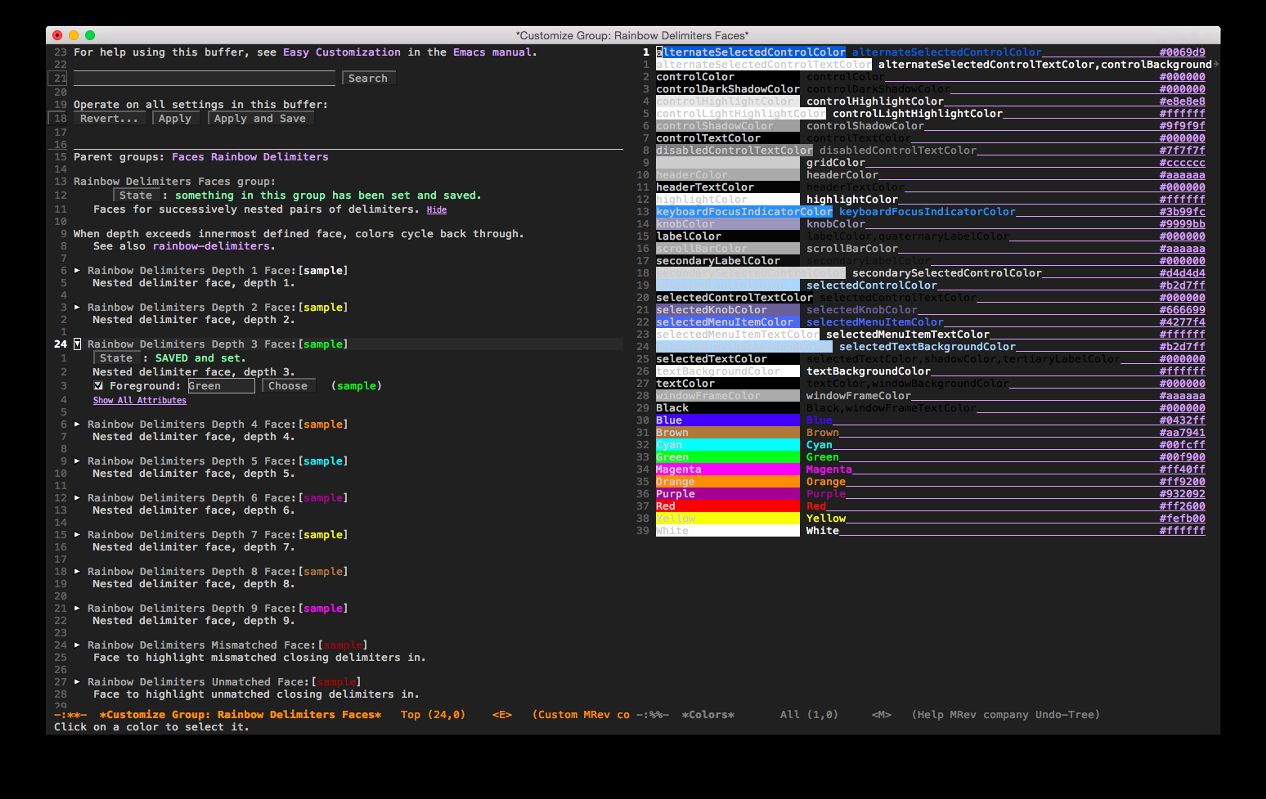Pick the Orange swatch in Colors list
The height and width of the screenshot is (799, 1266).
tap(728, 482)
